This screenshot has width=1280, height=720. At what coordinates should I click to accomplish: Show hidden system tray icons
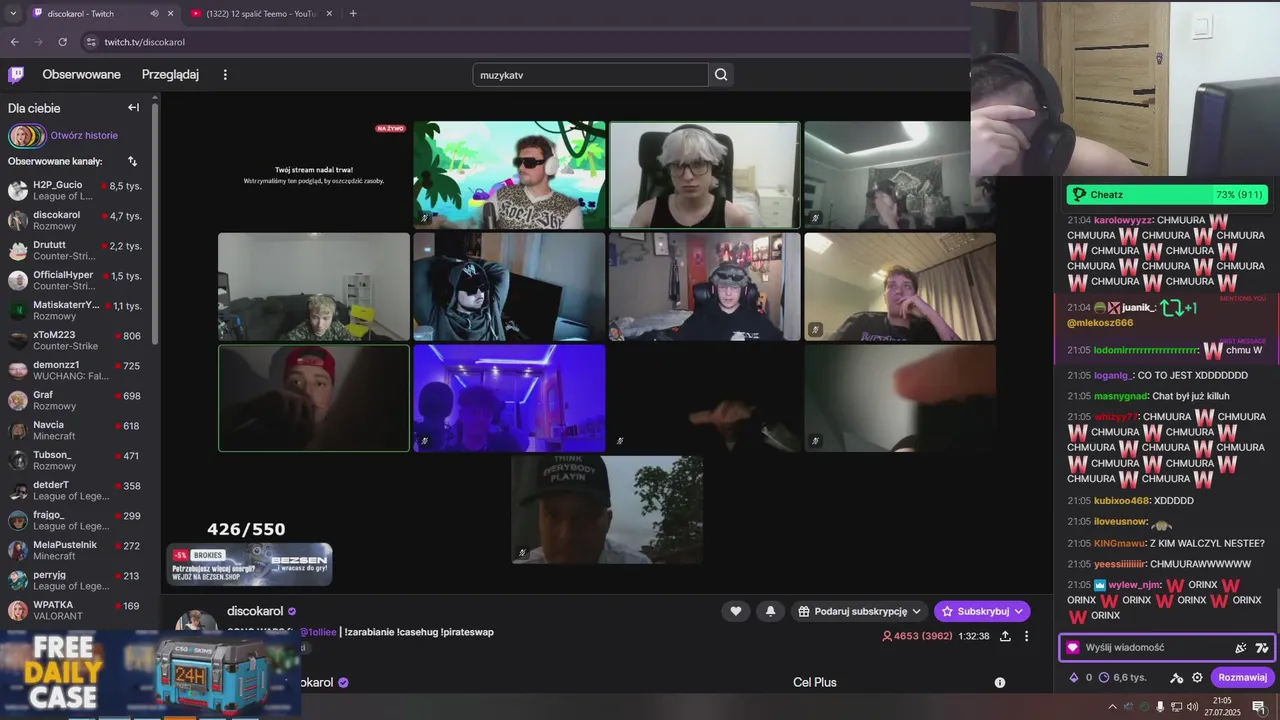[x=1112, y=707]
